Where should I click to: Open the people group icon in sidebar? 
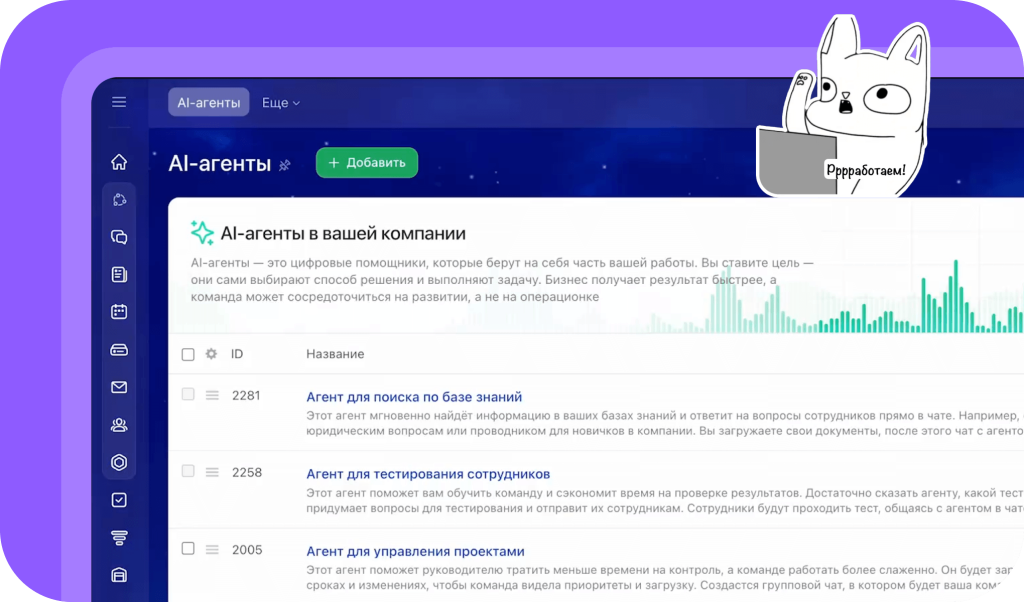click(119, 425)
